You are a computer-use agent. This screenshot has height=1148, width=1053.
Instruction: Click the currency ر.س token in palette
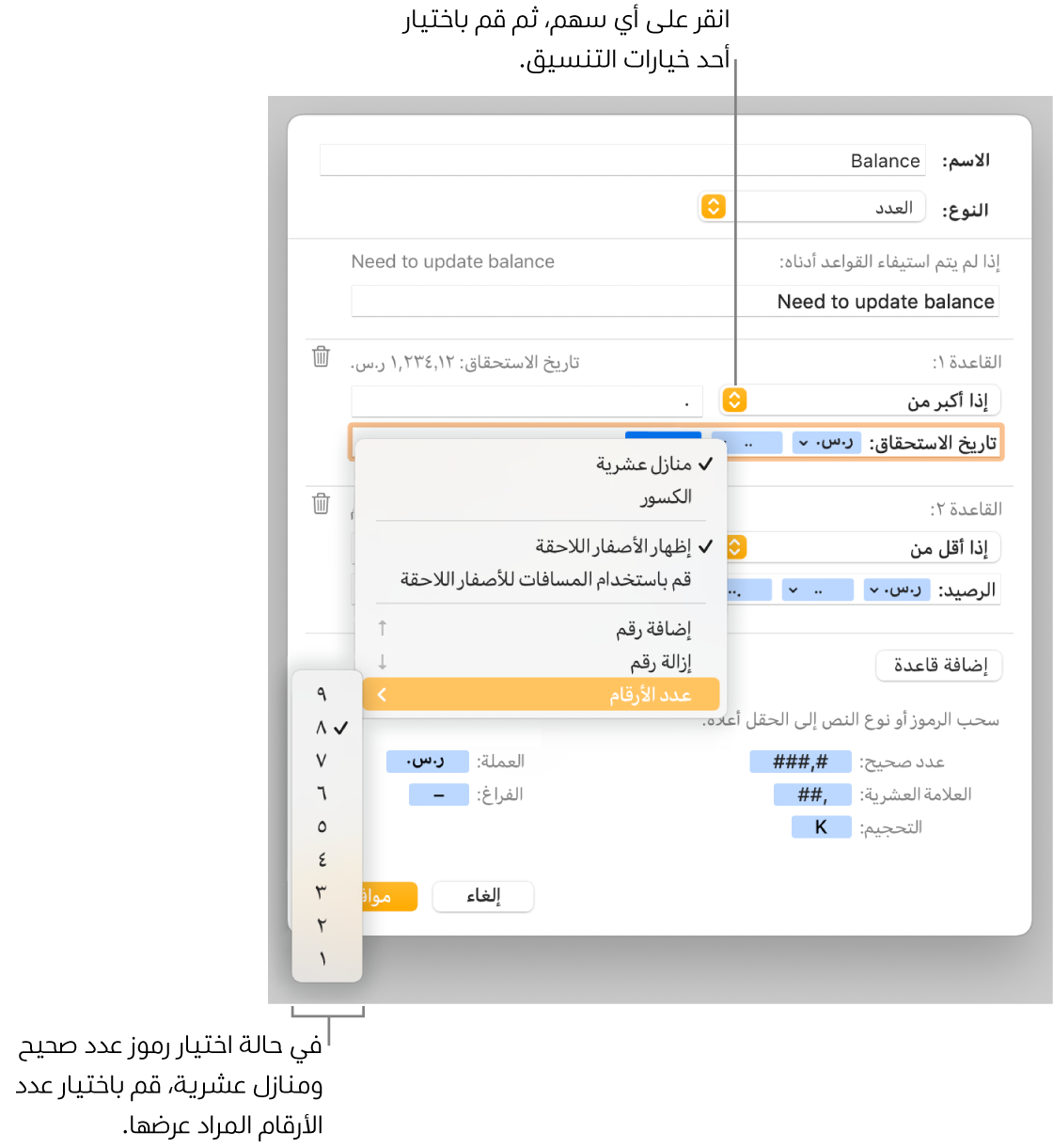tap(427, 761)
